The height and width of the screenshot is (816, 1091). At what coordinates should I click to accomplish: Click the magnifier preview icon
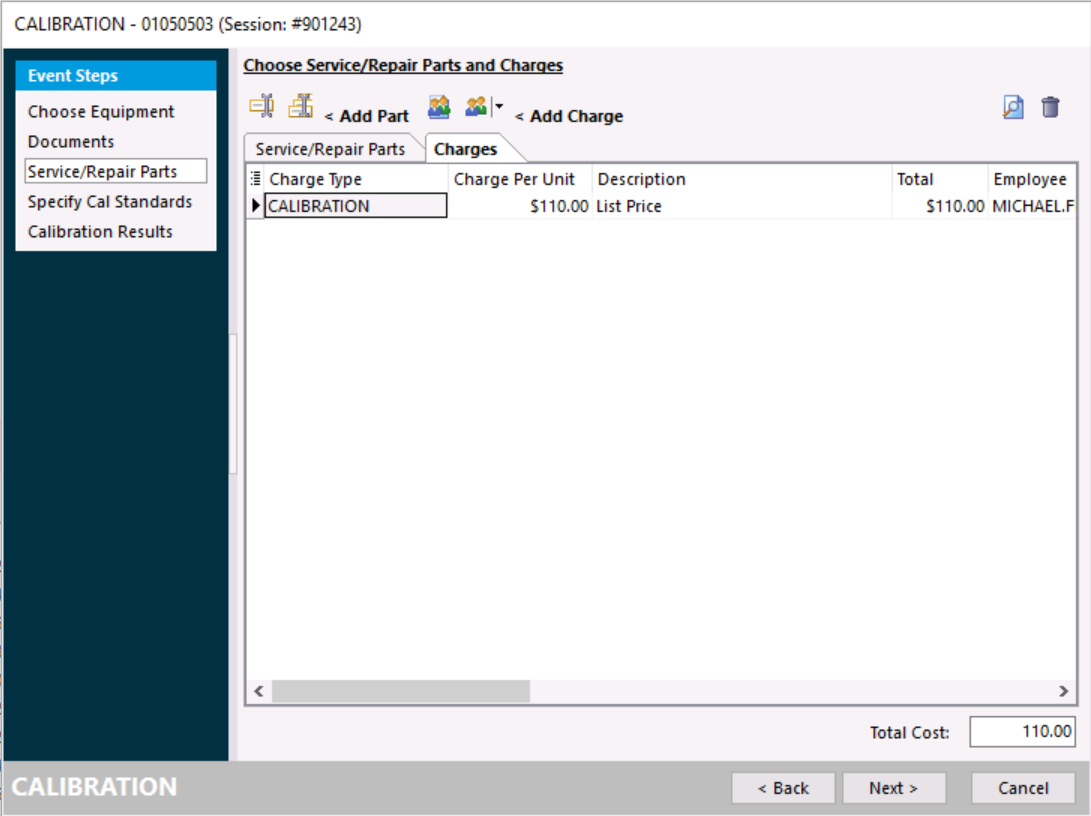pyautogui.click(x=1013, y=108)
